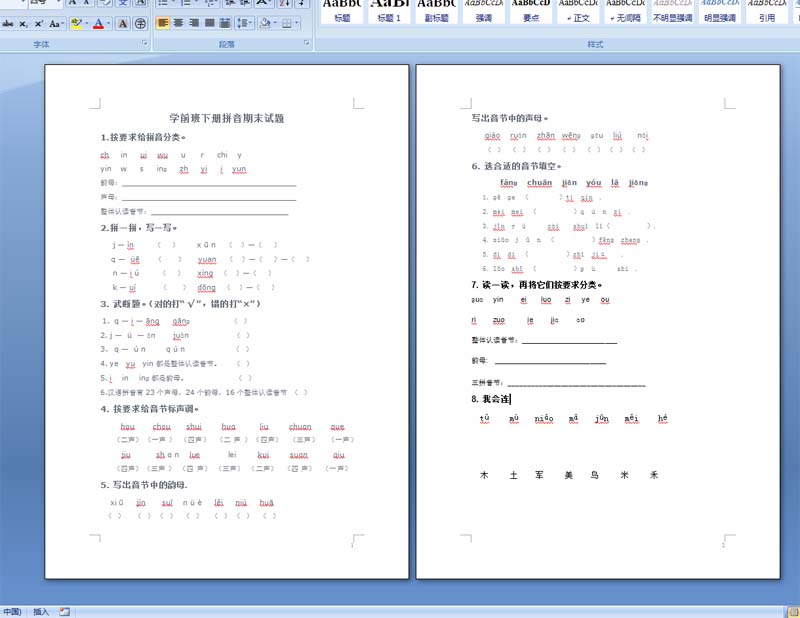Apply strikethrough formatting
The width and height of the screenshot is (800, 618).
click(8, 23)
